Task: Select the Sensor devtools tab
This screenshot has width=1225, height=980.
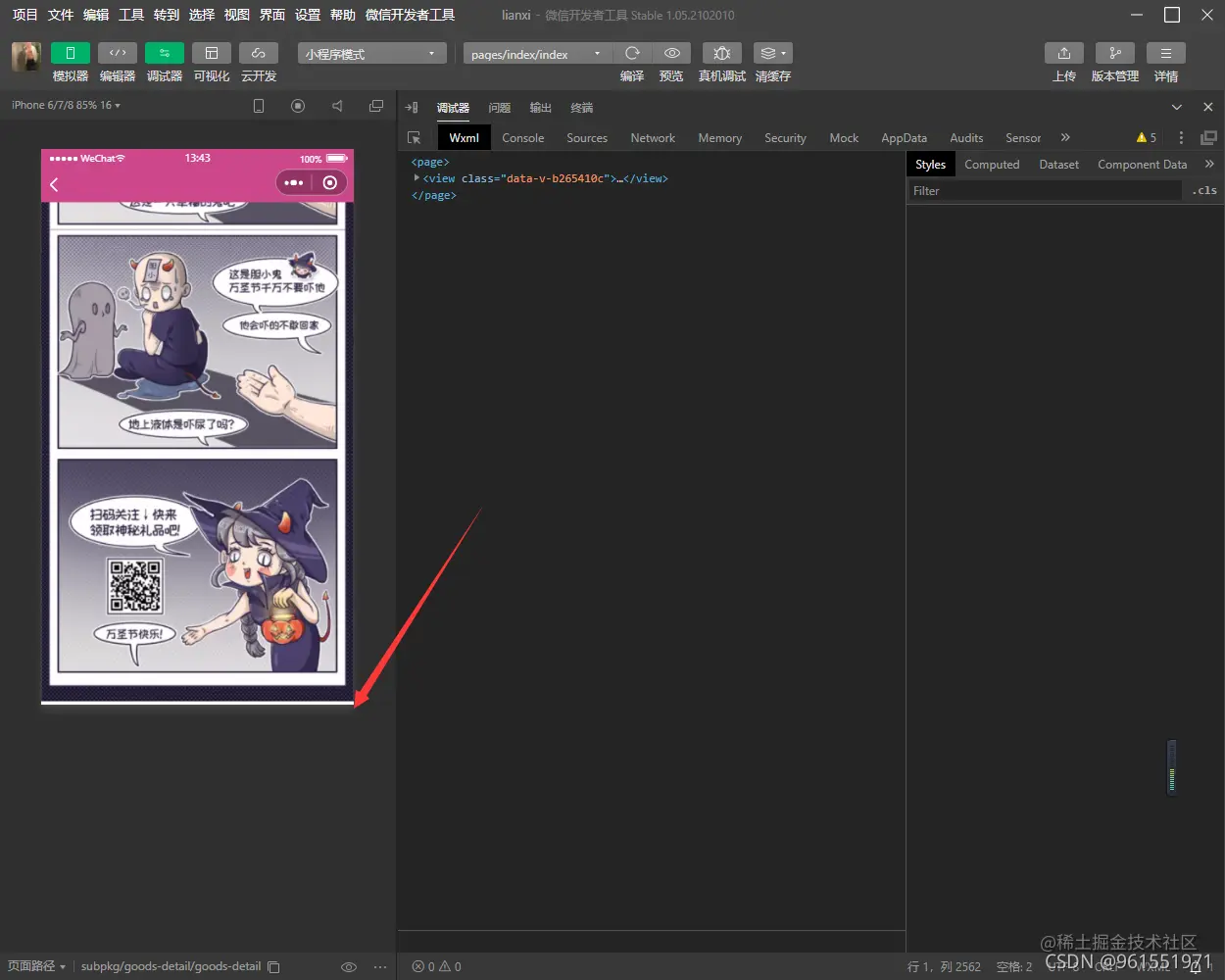Action: pos(1023,138)
